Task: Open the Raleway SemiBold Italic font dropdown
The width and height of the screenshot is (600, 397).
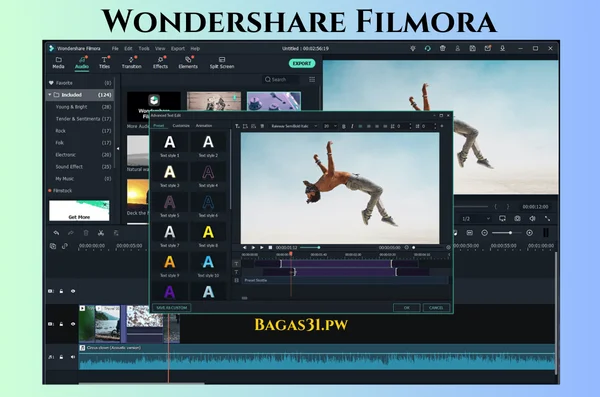Action: pyautogui.click(x=293, y=126)
